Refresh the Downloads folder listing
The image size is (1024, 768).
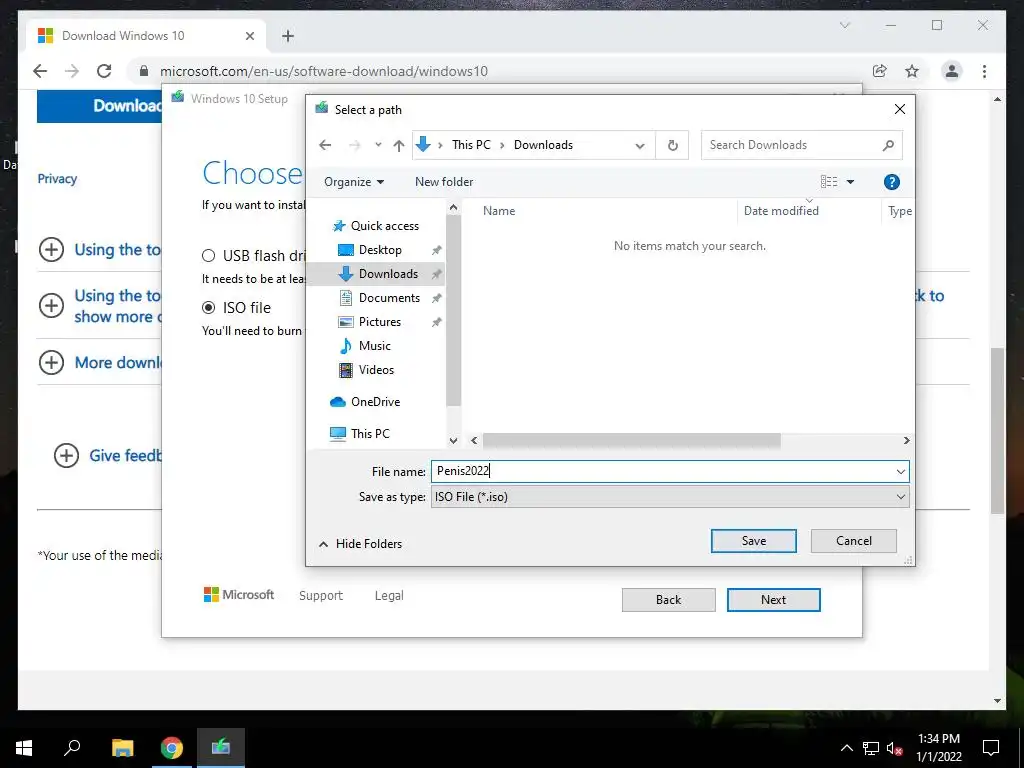(673, 145)
